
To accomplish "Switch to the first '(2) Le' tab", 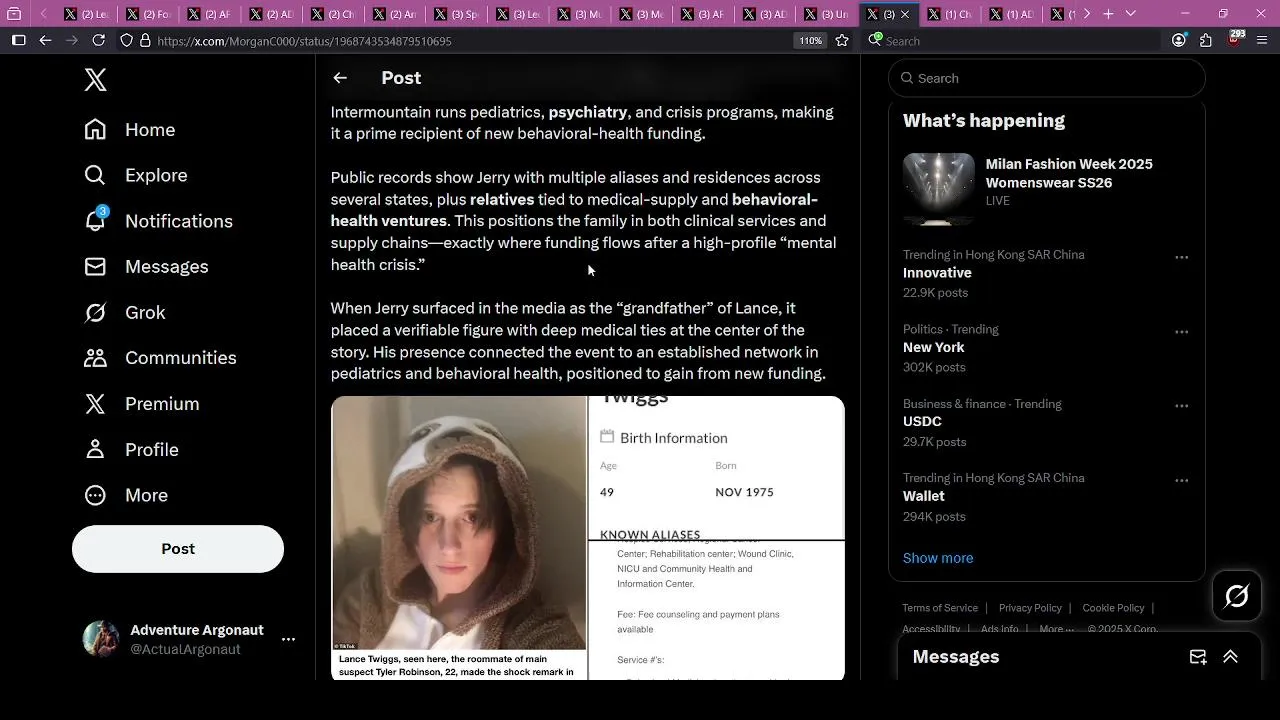I will [x=86, y=14].
